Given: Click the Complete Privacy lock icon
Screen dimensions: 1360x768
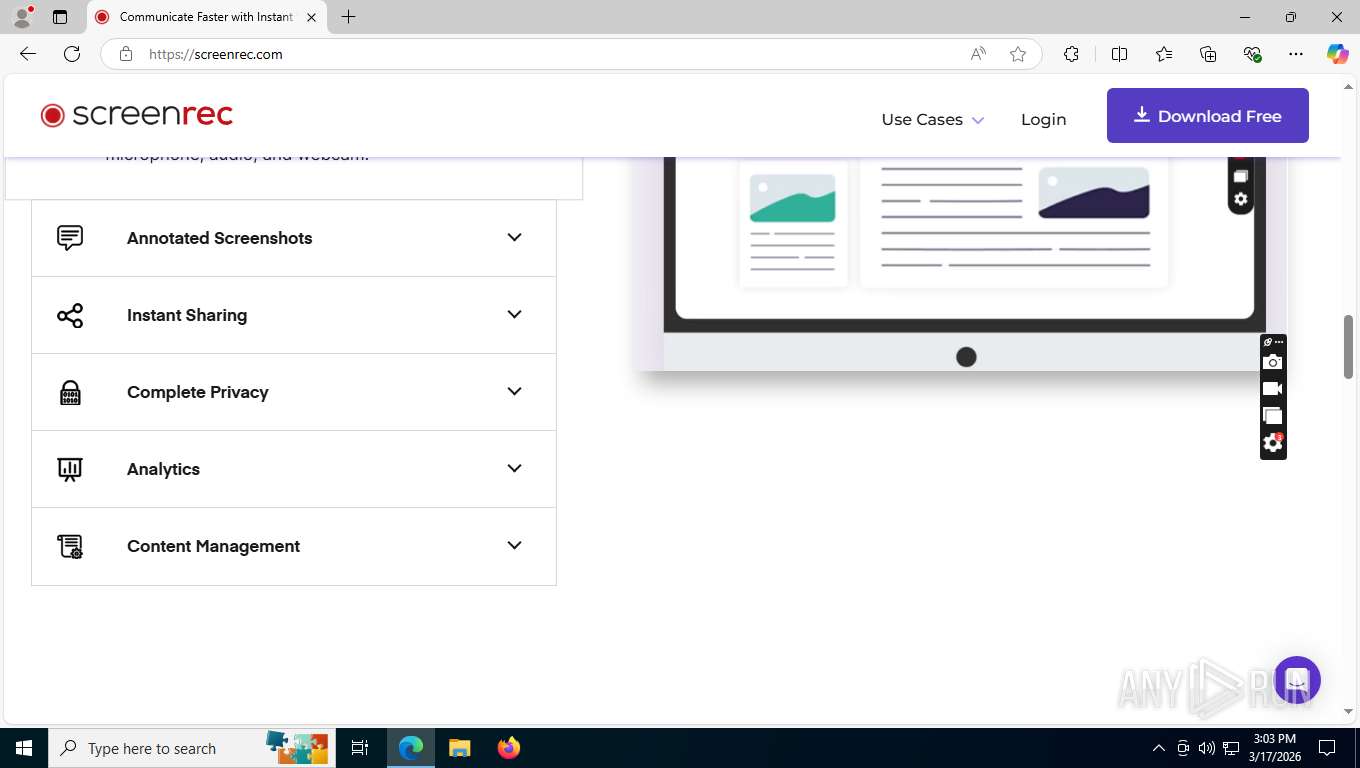Looking at the screenshot, I should [x=70, y=392].
